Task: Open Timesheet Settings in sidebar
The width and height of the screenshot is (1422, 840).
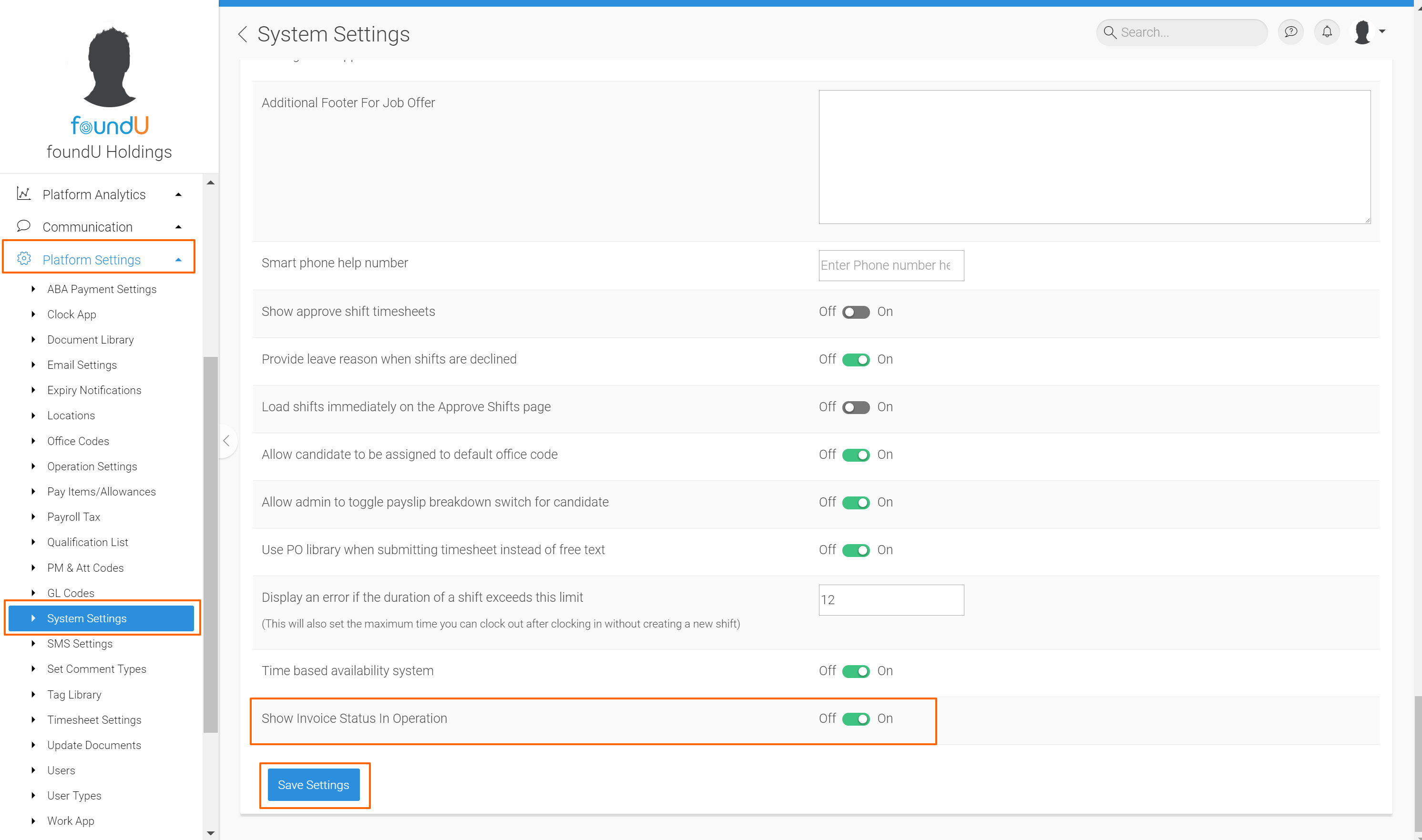Action: 94,719
